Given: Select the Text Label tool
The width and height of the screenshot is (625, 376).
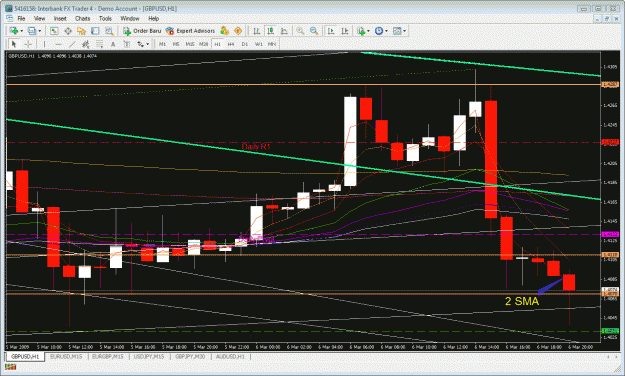Looking at the screenshot, I should tap(127, 44).
